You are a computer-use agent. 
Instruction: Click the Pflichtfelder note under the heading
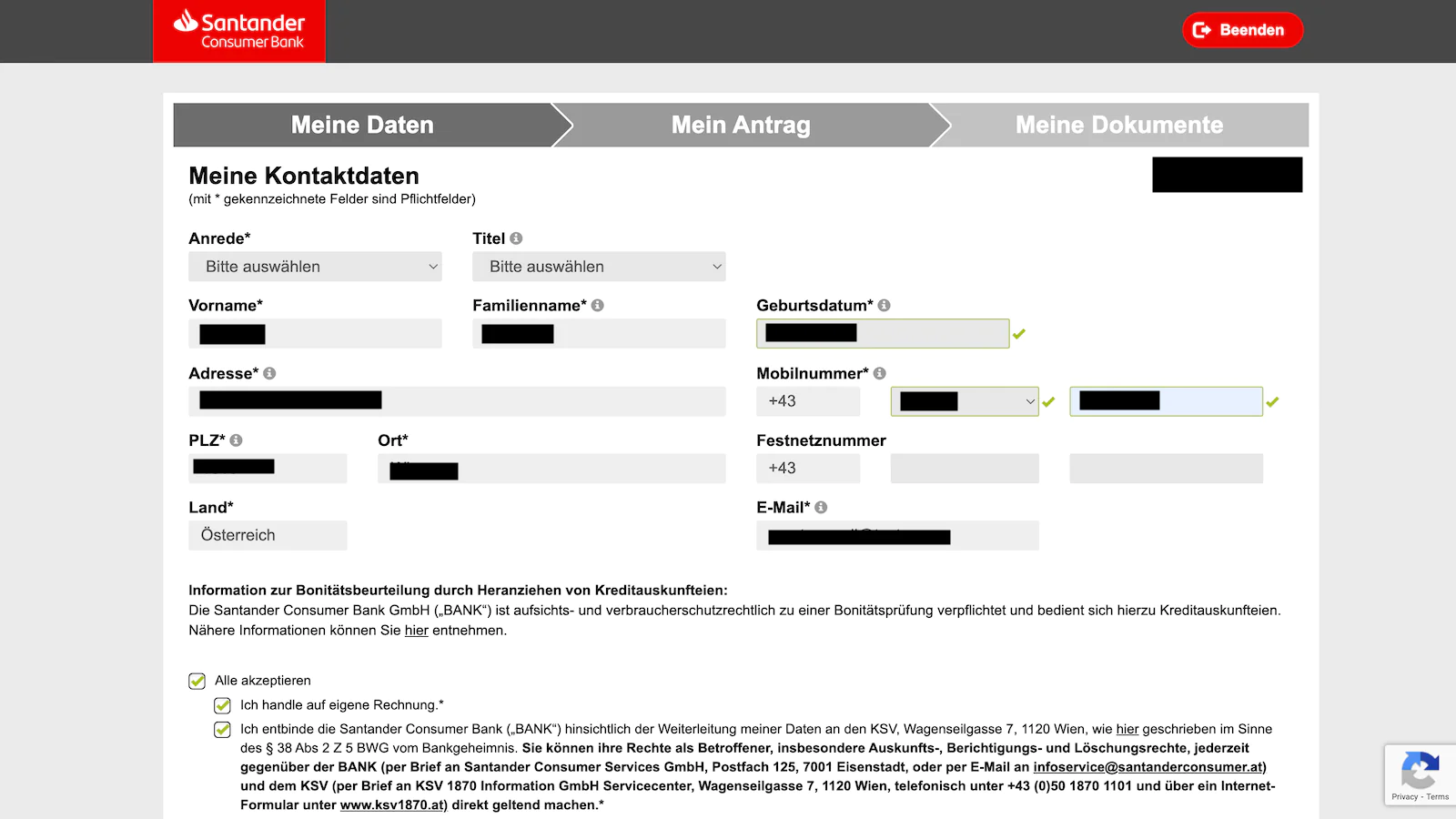332,199
